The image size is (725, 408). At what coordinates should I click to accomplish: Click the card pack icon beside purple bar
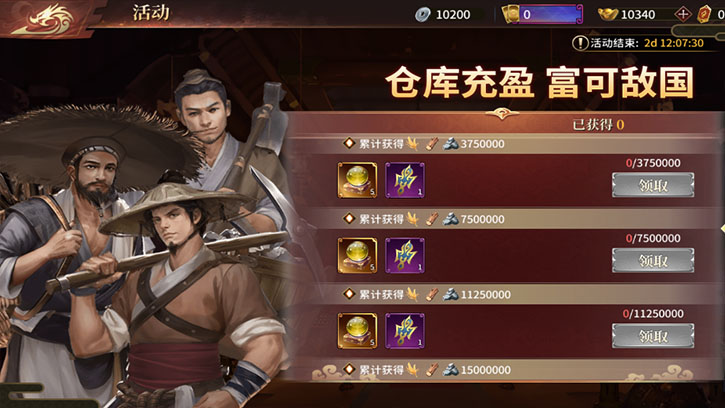click(511, 14)
